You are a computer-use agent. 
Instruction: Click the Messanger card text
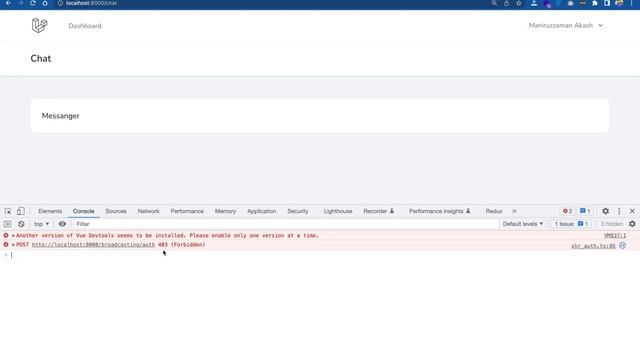pyautogui.click(x=60, y=116)
